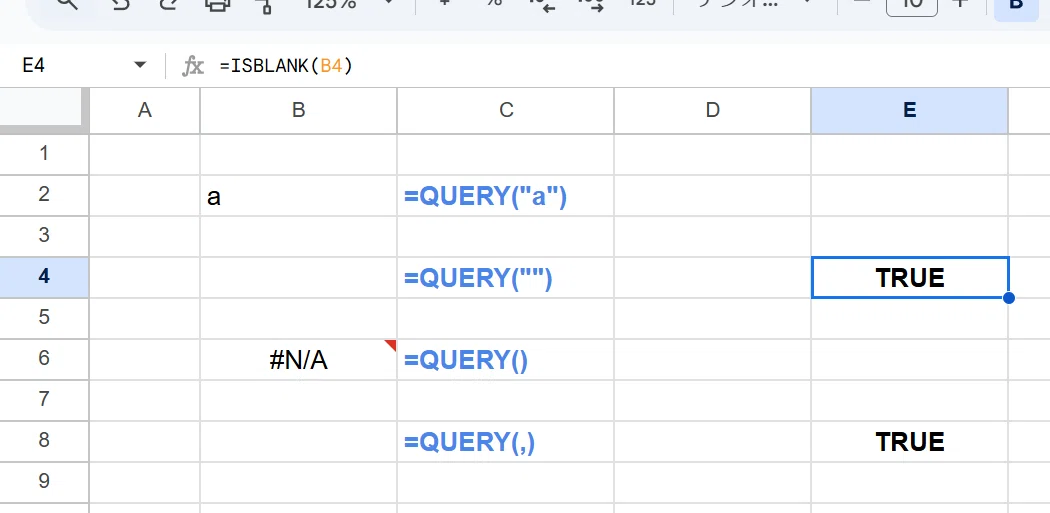
Task: Print the spreadsheet
Action: pyautogui.click(x=217, y=3)
